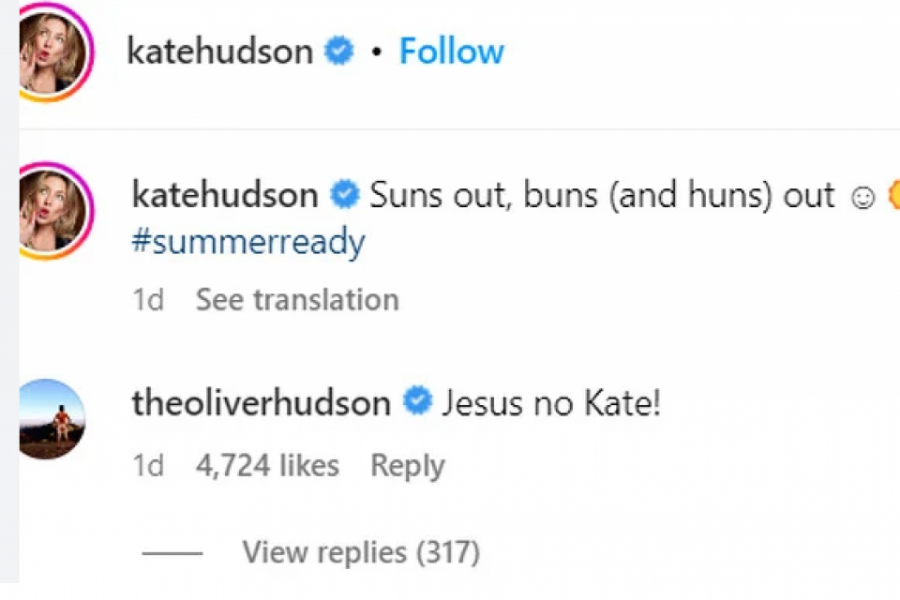900x600 pixels.
Task: Open katehudson's story from header avatar
Action: click(54, 52)
